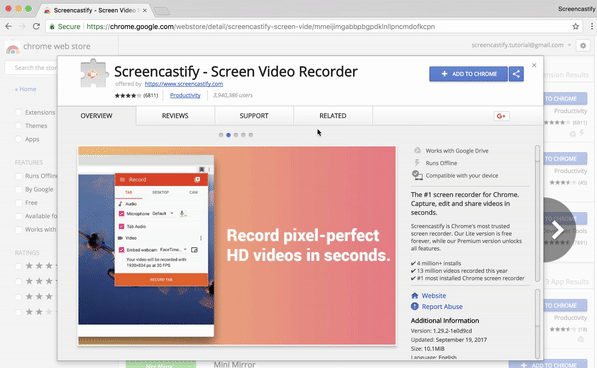The height and width of the screenshot is (368, 597).
Task: Bookmark this page with the star icon
Action: (575, 26)
